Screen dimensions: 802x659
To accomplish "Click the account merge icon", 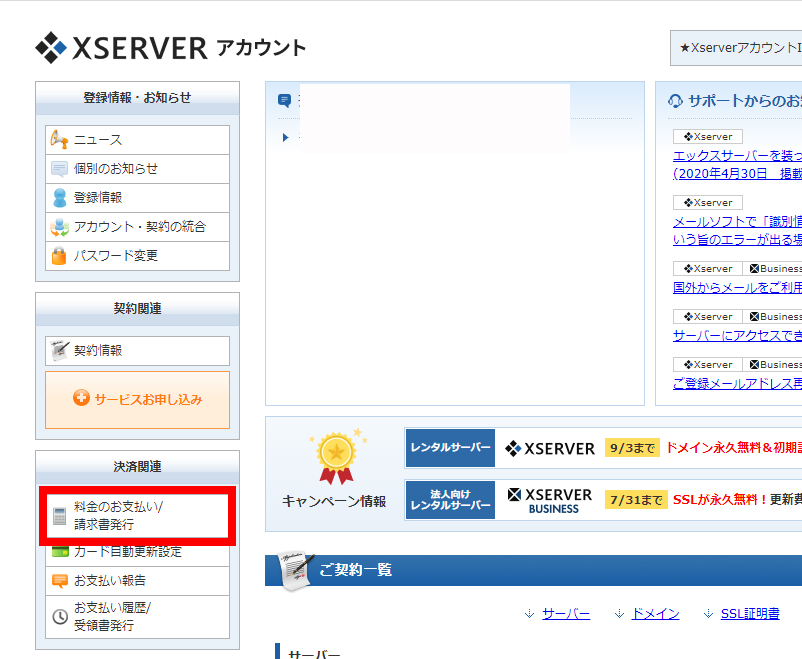I will click(x=59, y=227).
